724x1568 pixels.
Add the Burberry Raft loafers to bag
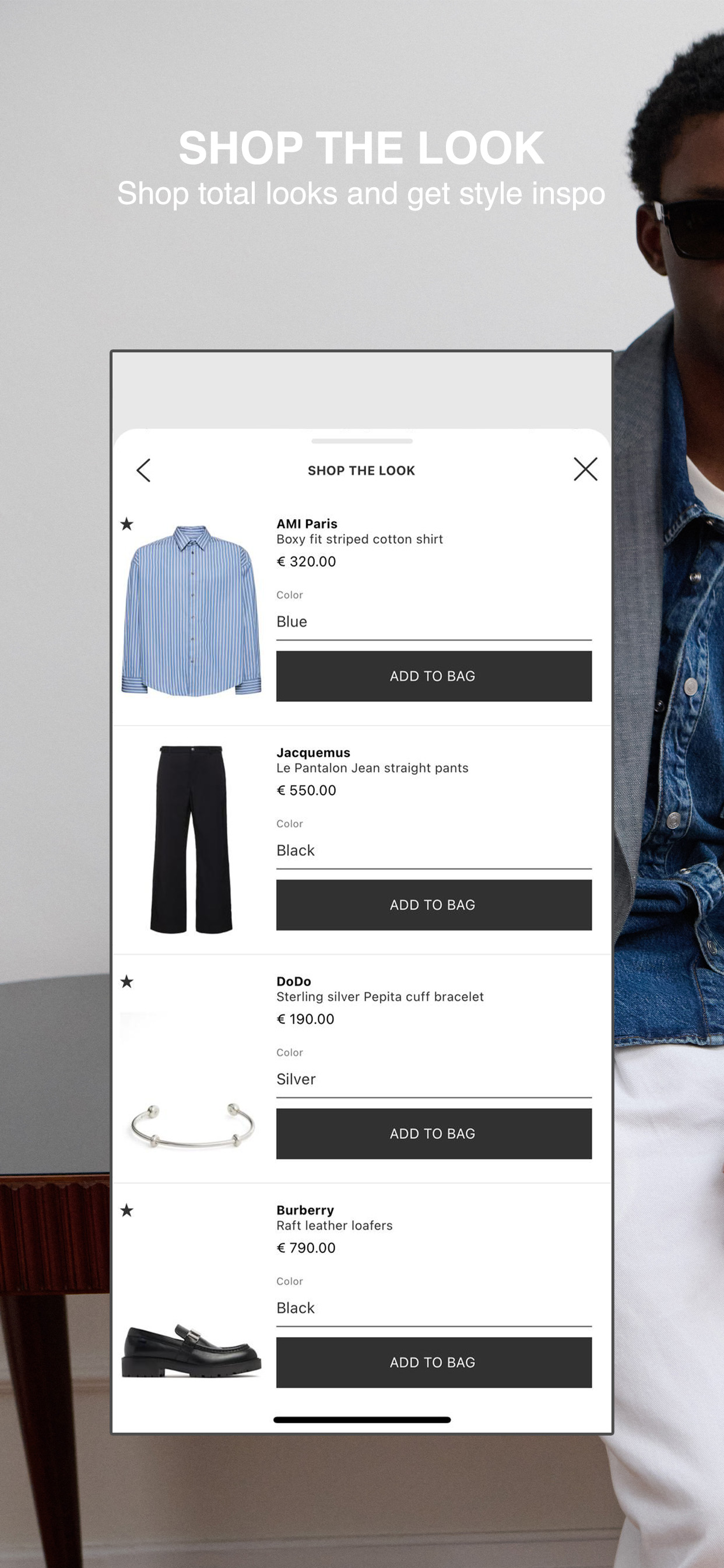pyautogui.click(x=434, y=1363)
